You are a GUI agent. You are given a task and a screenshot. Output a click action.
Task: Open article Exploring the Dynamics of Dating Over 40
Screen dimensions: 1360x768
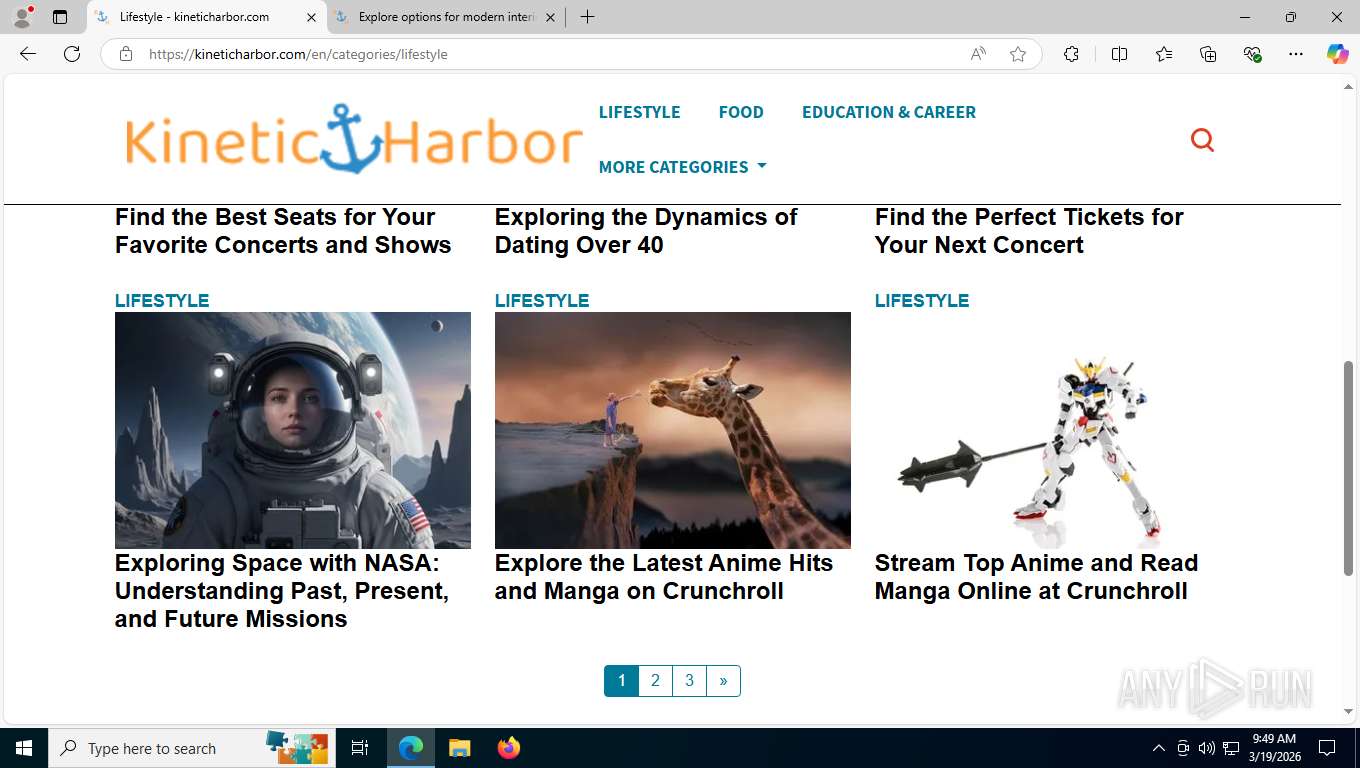[x=646, y=231]
